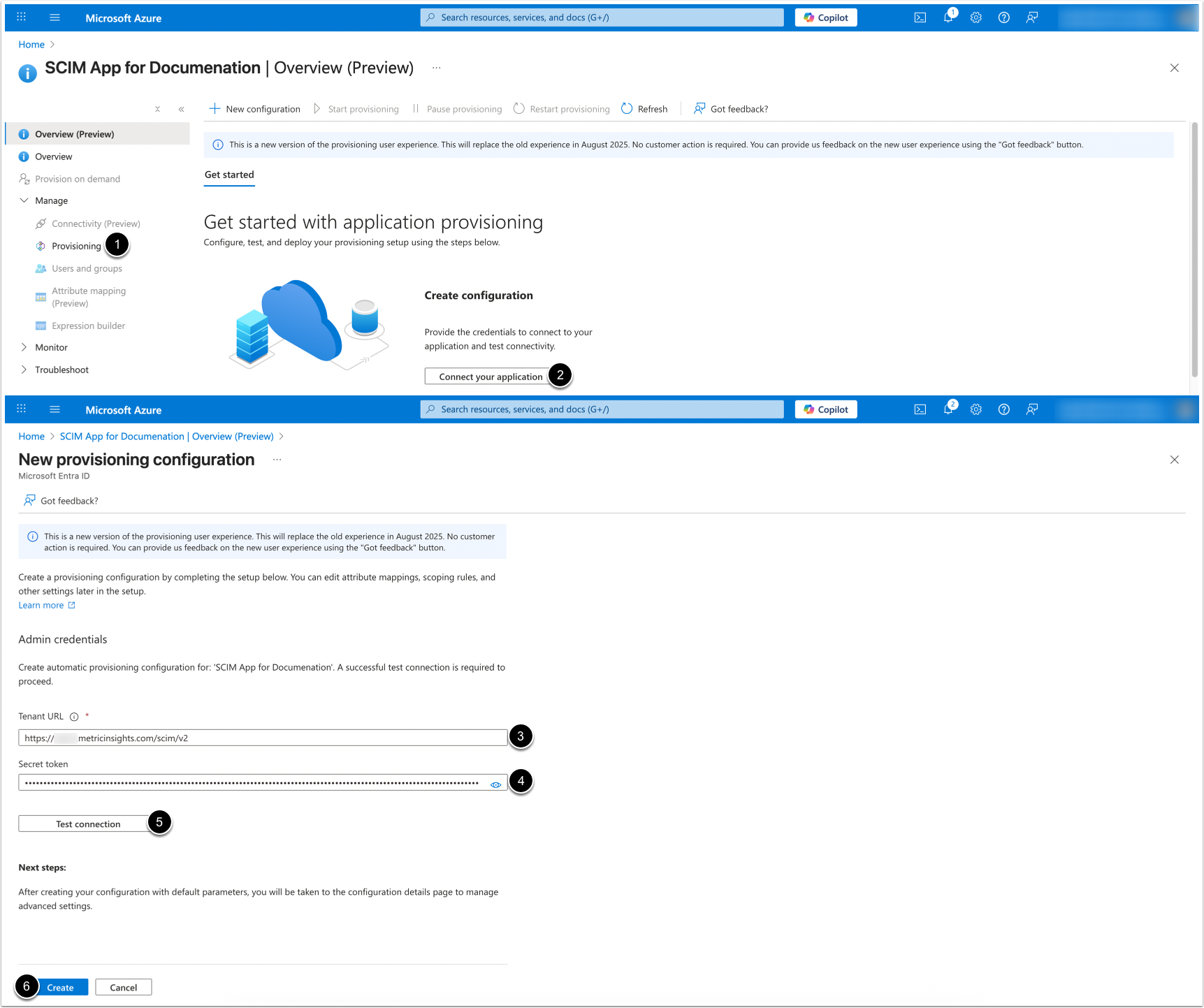
Task: Reveal secret token with eye icon
Action: pyautogui.click(x=496, y=784)
